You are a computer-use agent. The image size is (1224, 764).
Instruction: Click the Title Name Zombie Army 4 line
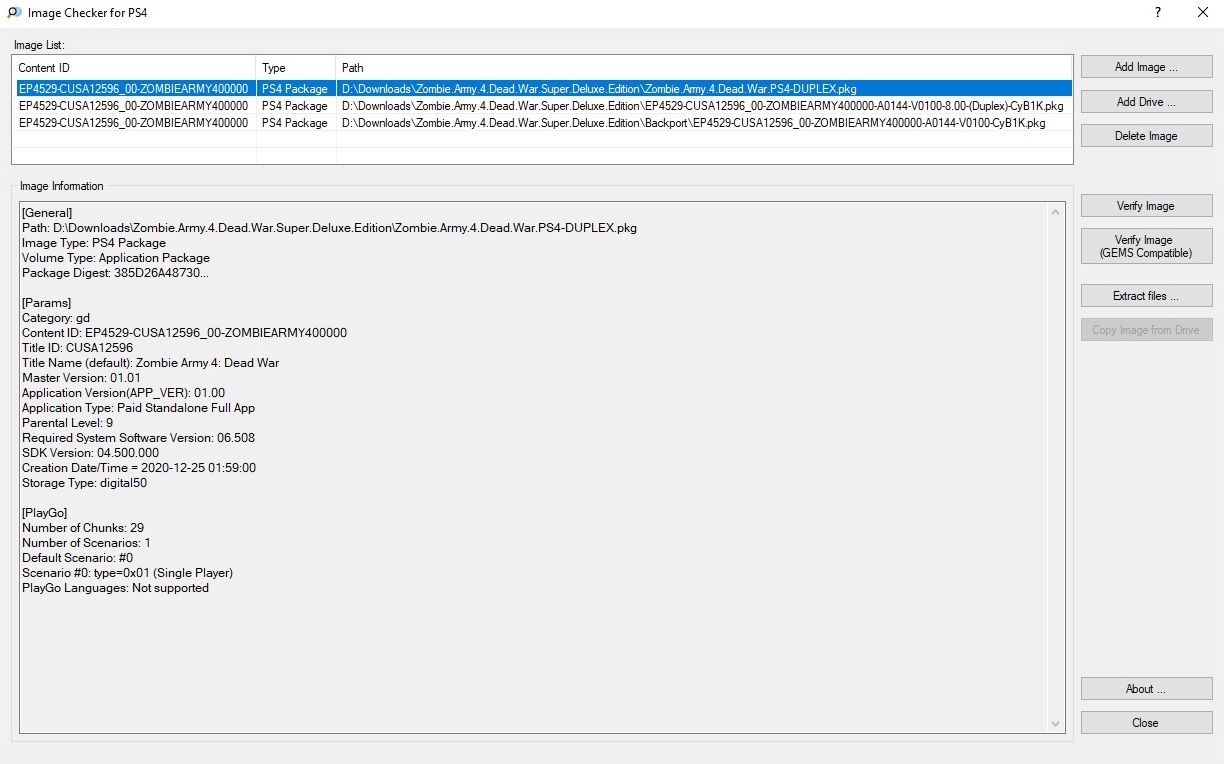[151, 363]
